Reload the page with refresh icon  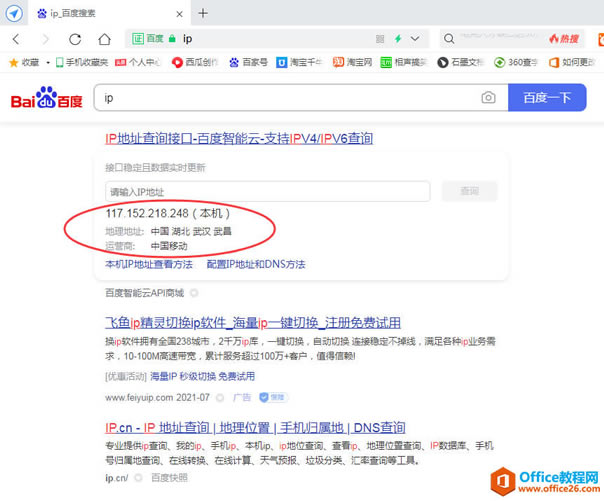tap(75, 39)
